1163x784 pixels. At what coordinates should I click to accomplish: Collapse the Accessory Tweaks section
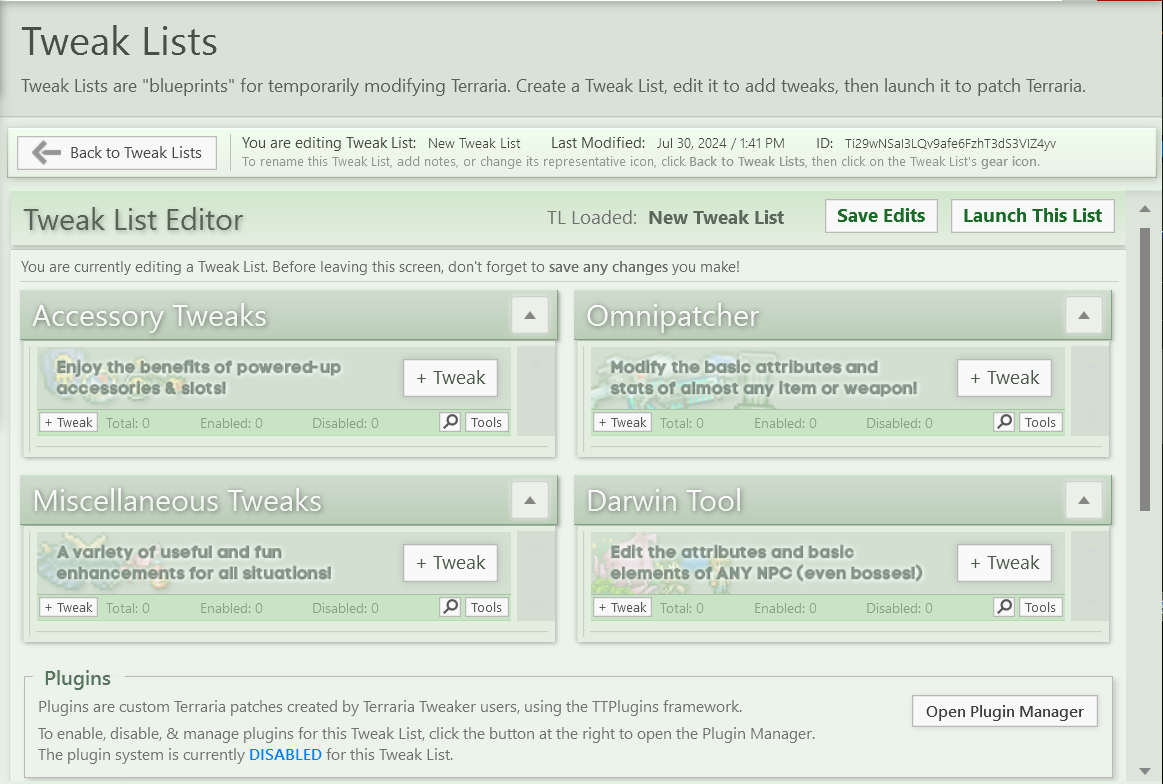[x=529, y=316]
